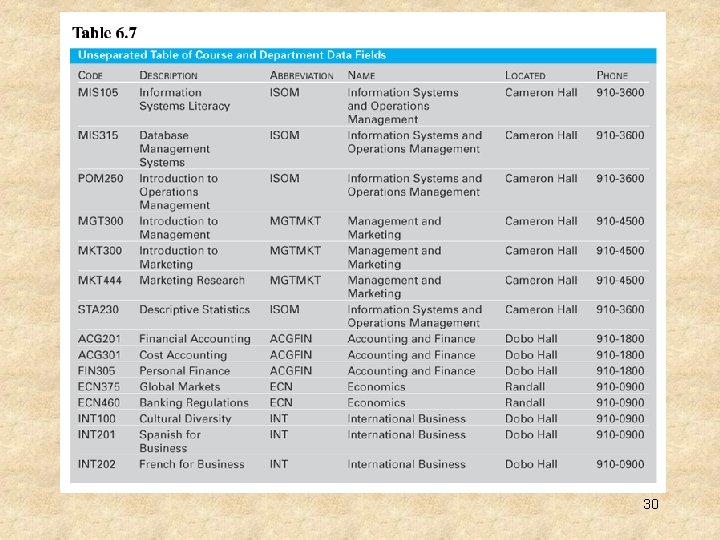Click phone 910-3600 in POM250 row
720x540 pixels.
(x=620, y=178)
